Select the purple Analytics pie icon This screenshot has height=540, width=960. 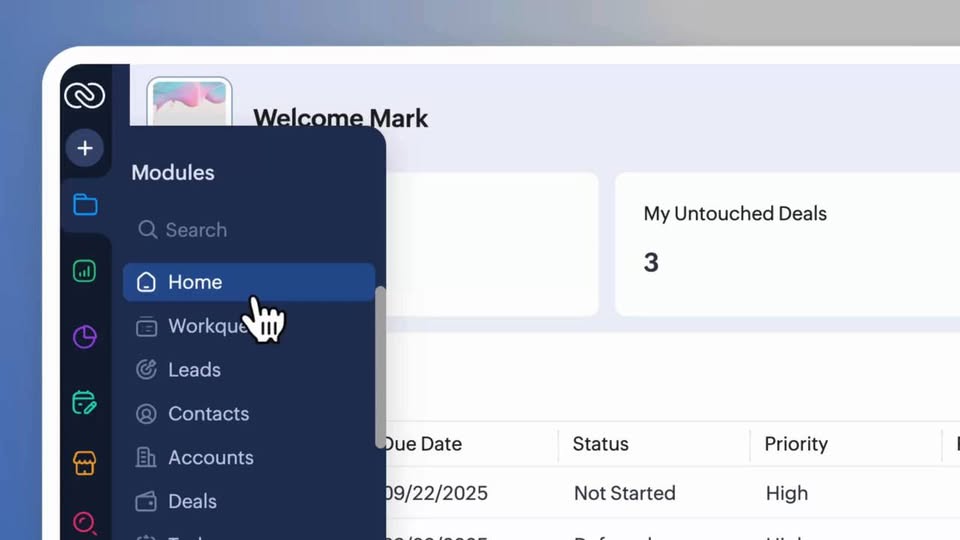click(85, 337)
